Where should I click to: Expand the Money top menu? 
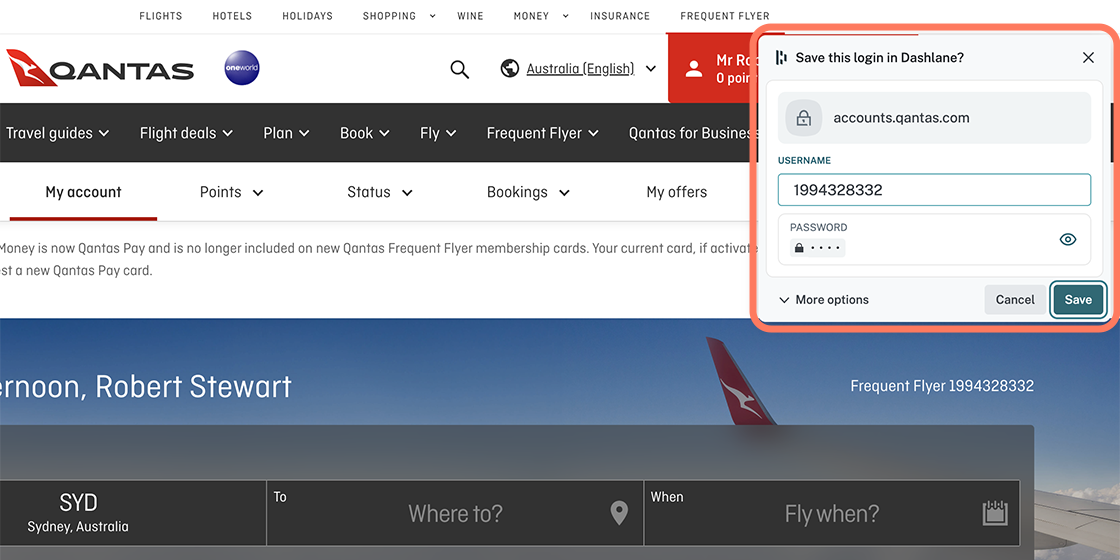pos(541,16)
